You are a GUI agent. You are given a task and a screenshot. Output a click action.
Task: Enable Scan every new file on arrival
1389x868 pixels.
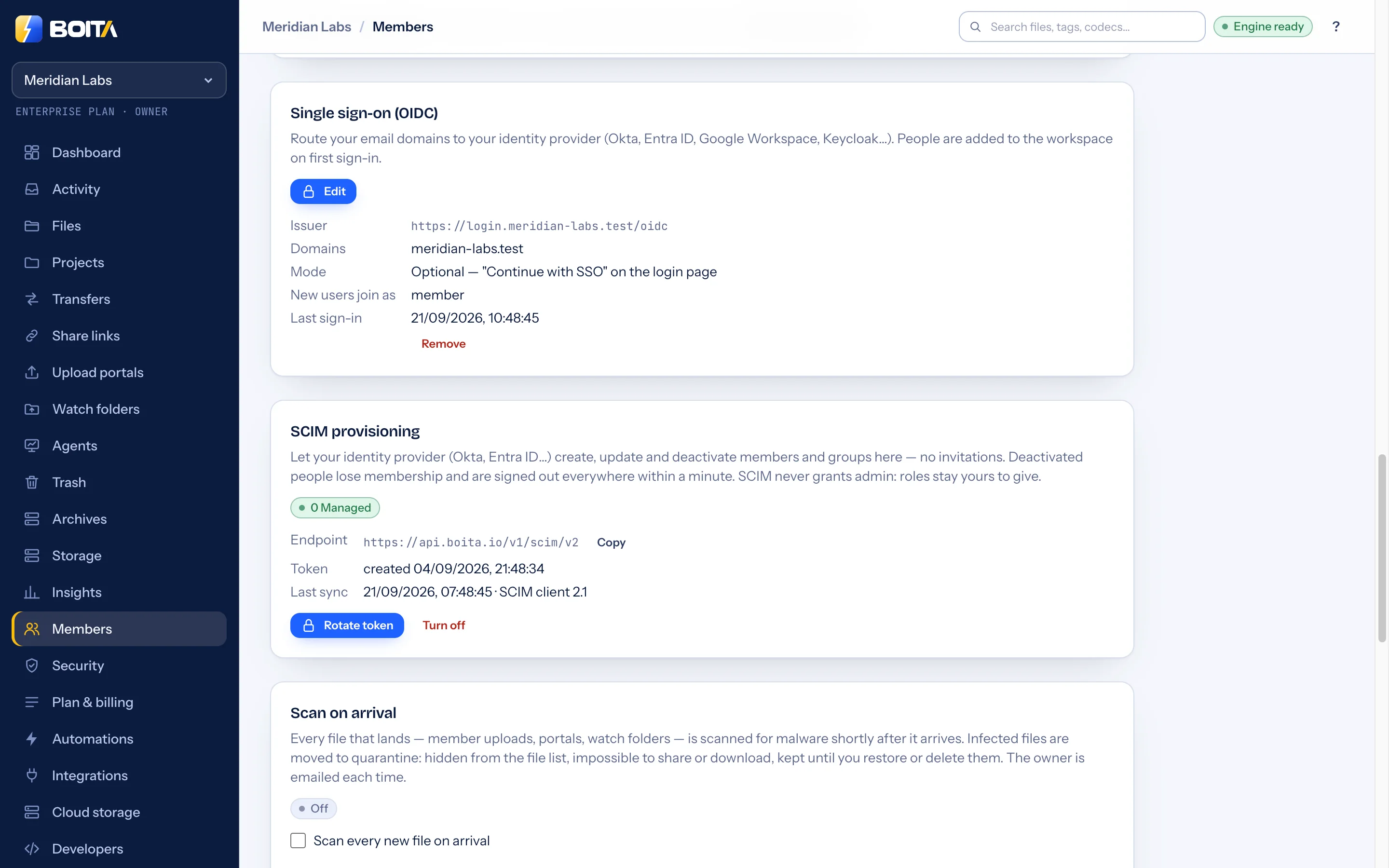298,841
